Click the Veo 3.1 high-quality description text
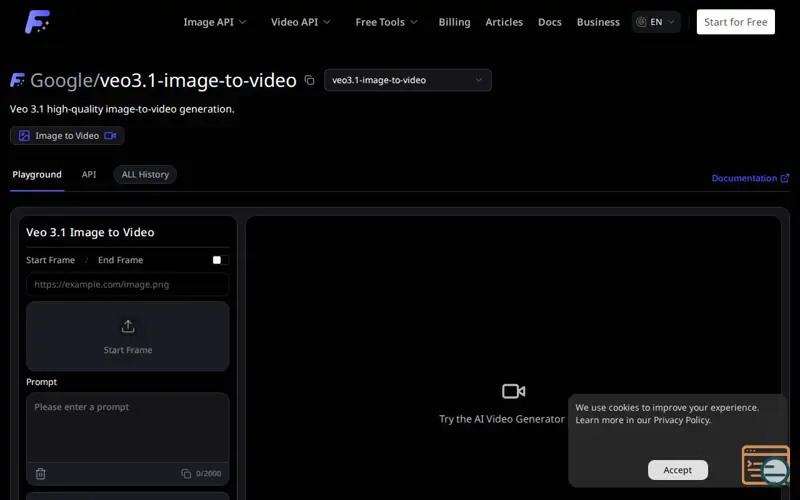The width and height of the screenshot is (800, 500). pyautogui.click(x=122, y=109)
